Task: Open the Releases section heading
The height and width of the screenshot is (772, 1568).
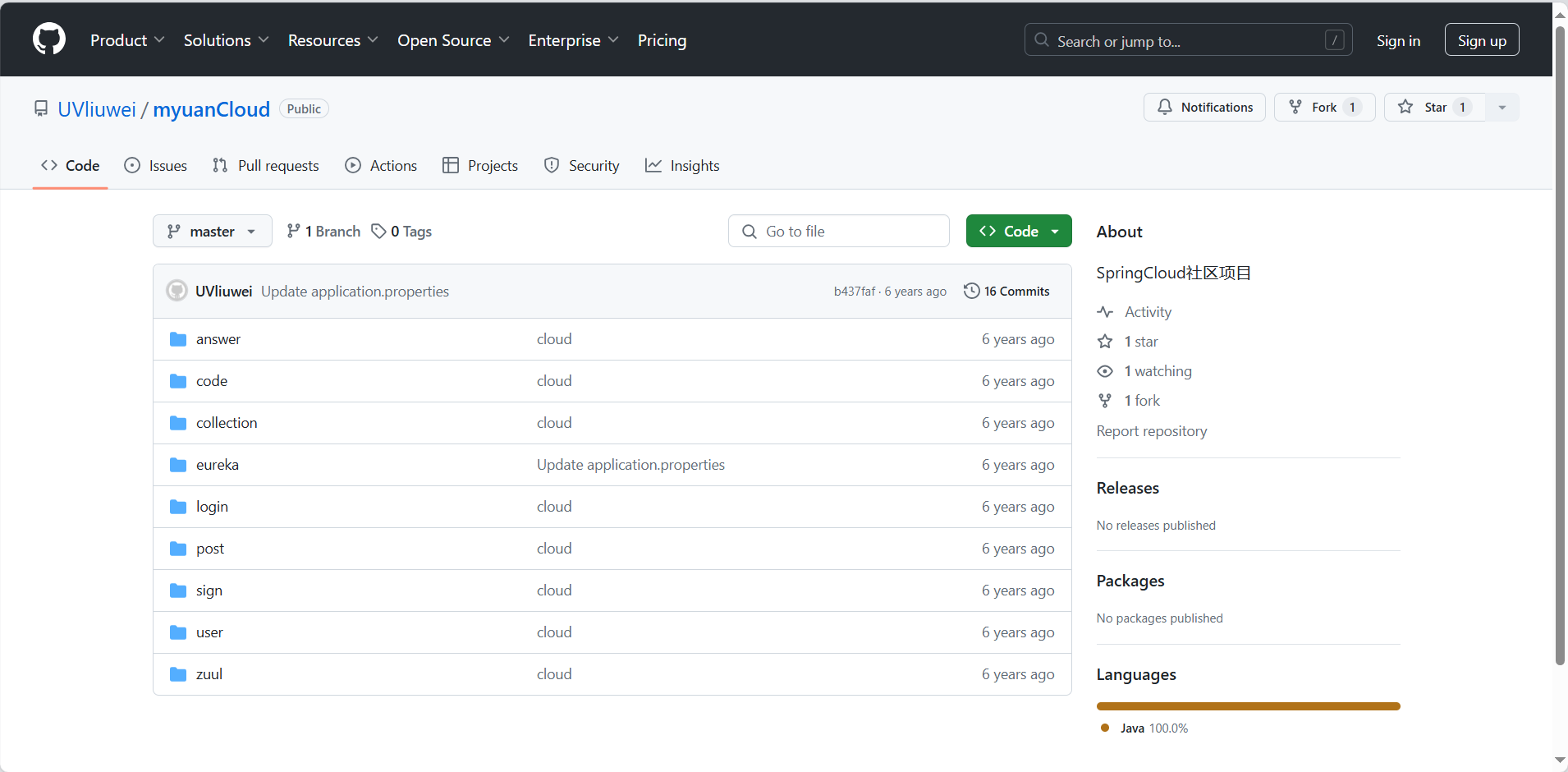Action: [x=1128, y=488]
